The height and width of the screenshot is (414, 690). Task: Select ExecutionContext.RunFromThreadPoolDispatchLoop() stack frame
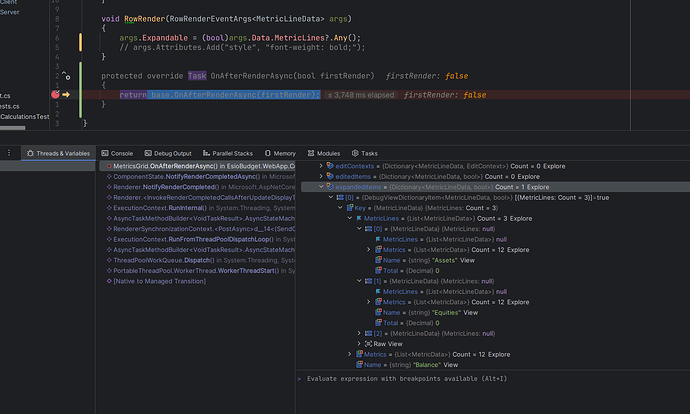coord(197,239)
